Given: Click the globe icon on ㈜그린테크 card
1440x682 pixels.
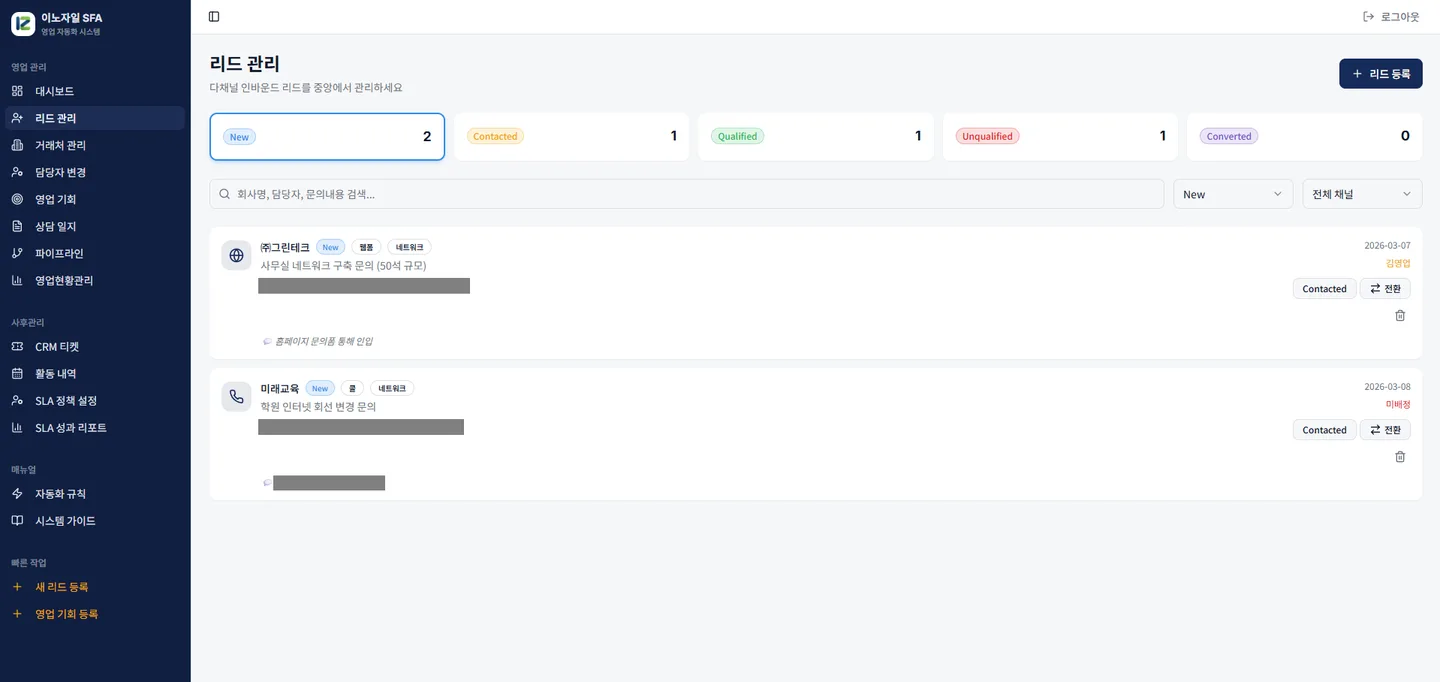Looking at the screenshot, I should tap(236, 255).
